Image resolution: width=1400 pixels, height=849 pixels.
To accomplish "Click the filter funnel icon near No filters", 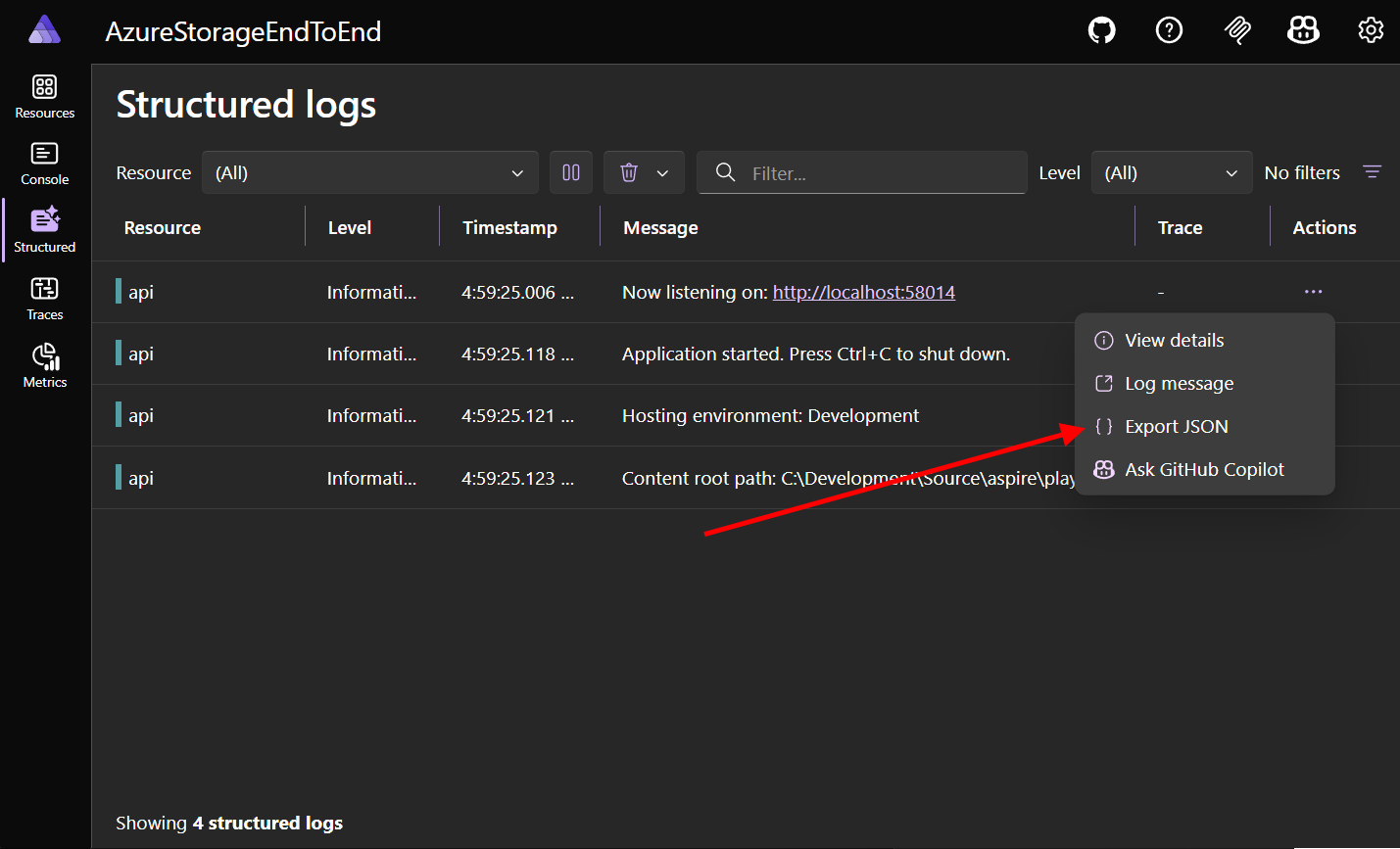I will coord(1372,171).
